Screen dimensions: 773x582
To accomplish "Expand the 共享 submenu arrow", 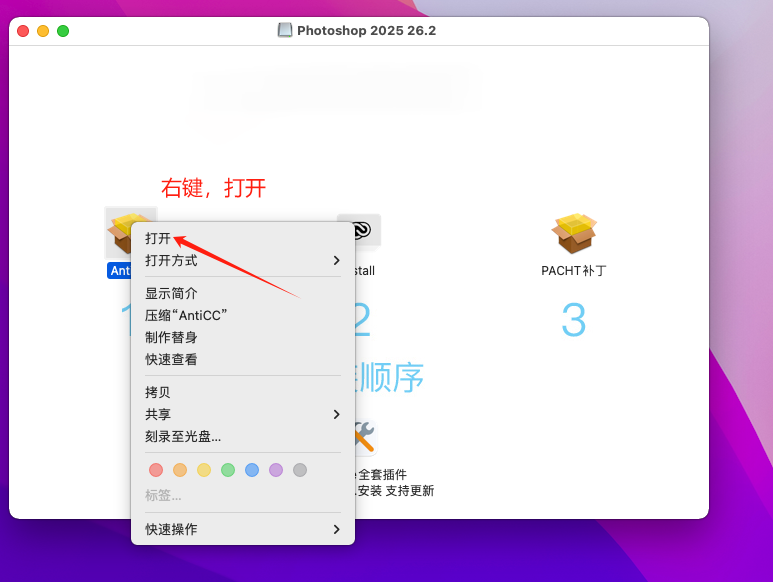I will point(336,414).
